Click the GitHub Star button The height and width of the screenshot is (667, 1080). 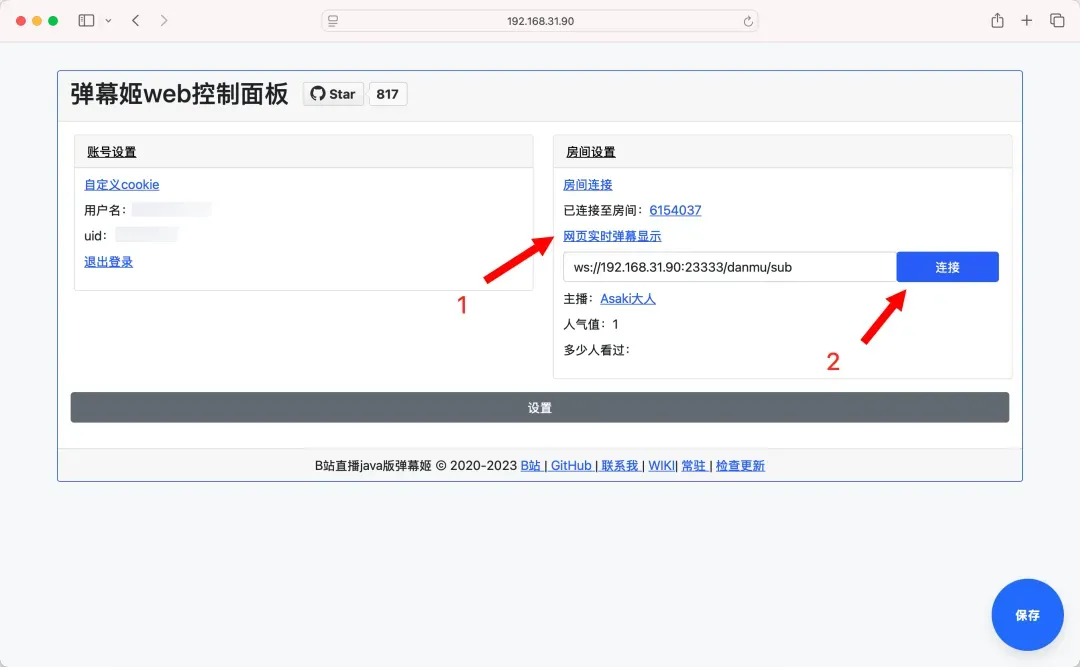(333, 94)
